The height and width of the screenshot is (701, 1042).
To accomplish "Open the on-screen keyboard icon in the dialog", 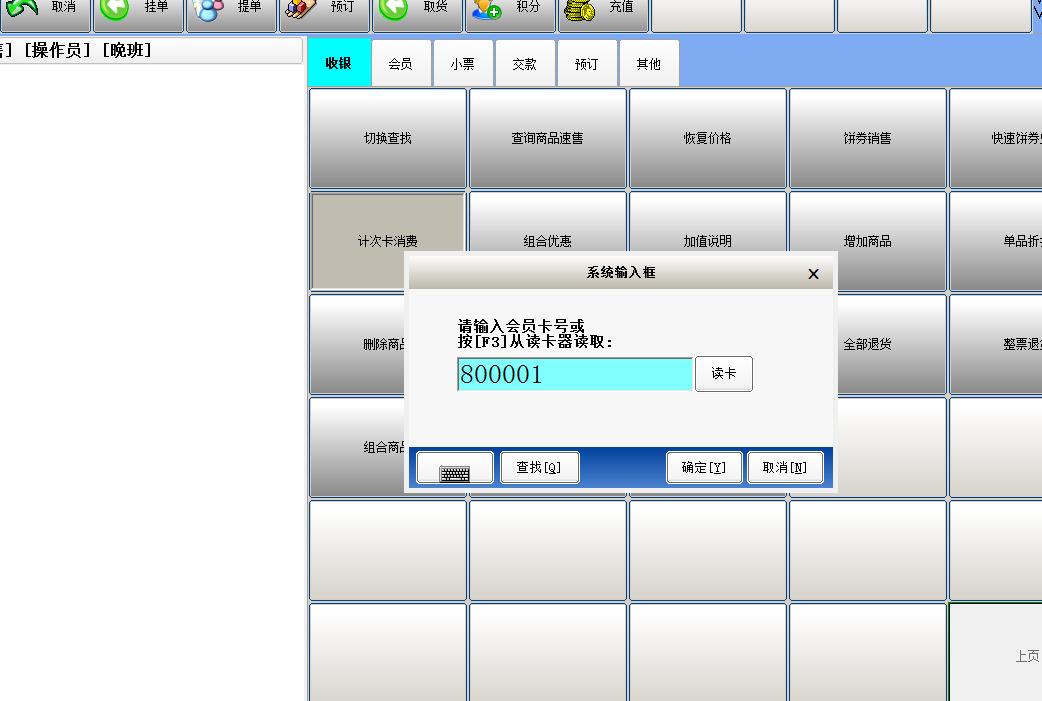I will click(x=454, y=466).
